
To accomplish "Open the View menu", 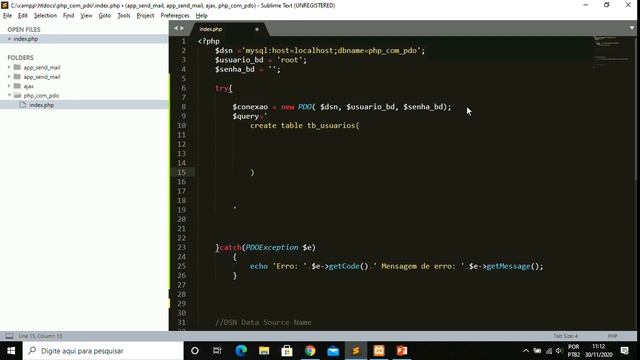I will coord(86,16).
